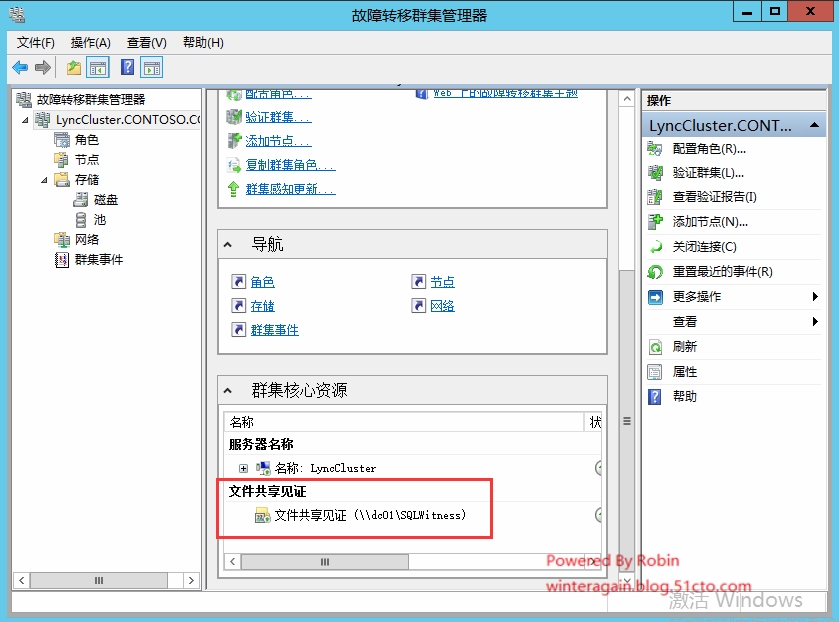Collapse the LyncCluster.CONT... actions header

(814, 125)
